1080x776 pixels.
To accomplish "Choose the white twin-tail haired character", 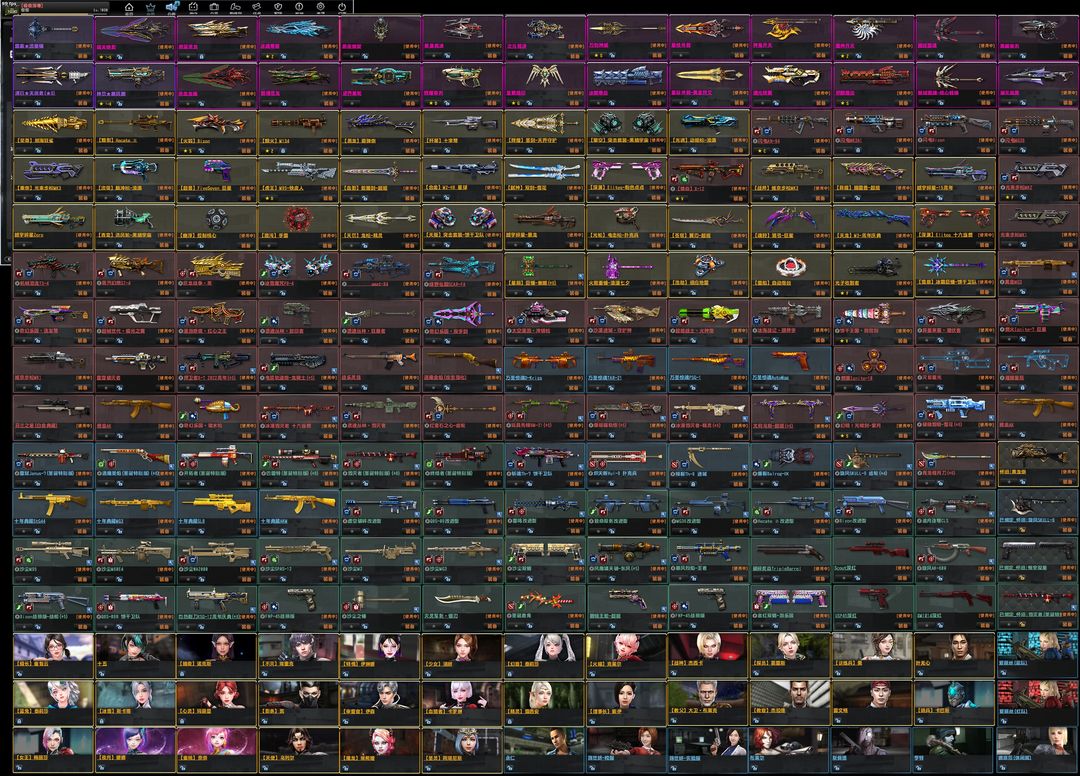I will 545,656.
